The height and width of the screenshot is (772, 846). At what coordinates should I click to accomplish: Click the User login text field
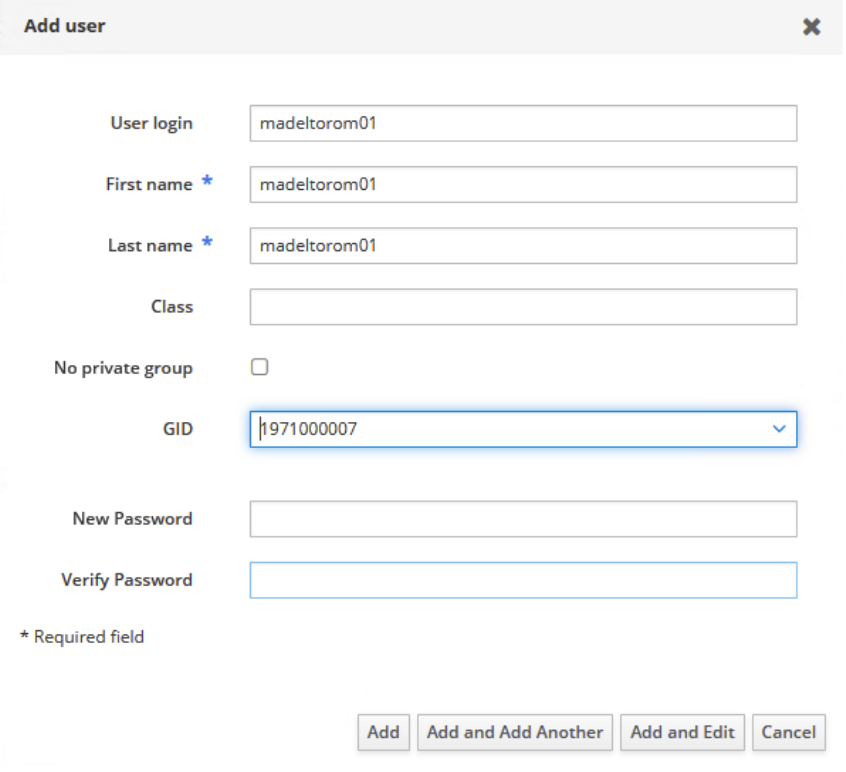[522, 124]
